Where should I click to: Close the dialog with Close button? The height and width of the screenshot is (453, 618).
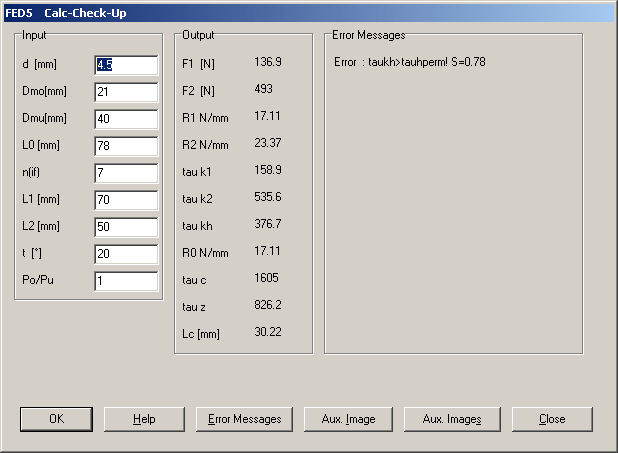552,419
